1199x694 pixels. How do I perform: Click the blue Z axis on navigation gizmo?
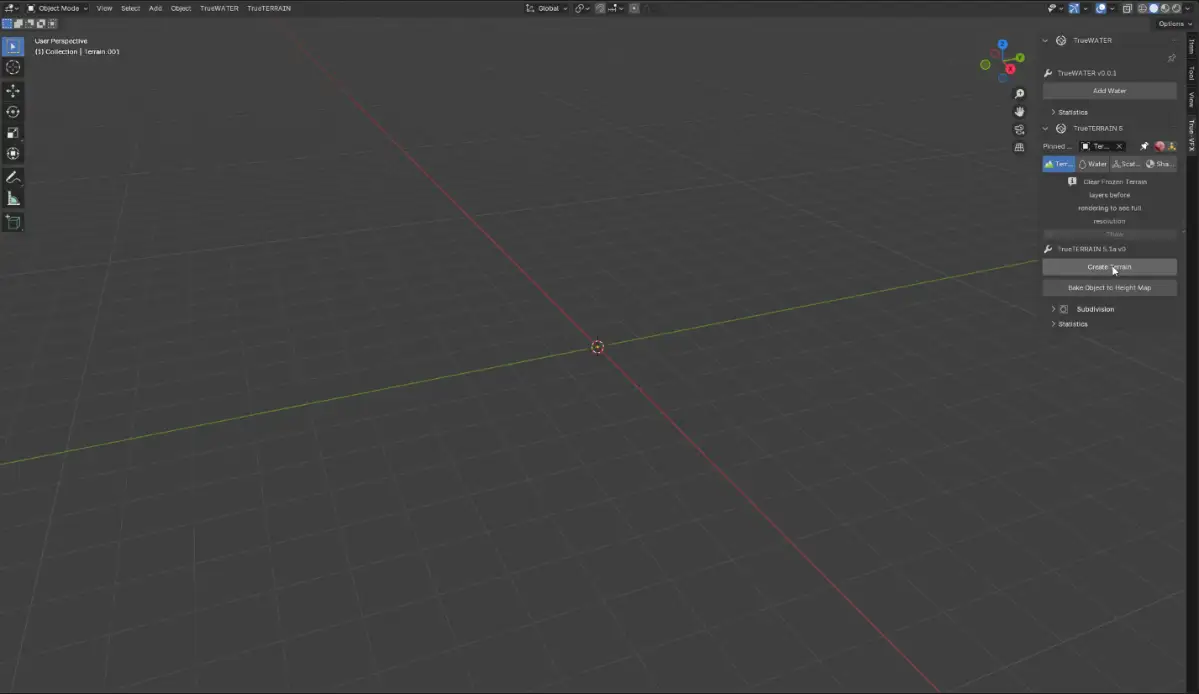click(1002, 45)
